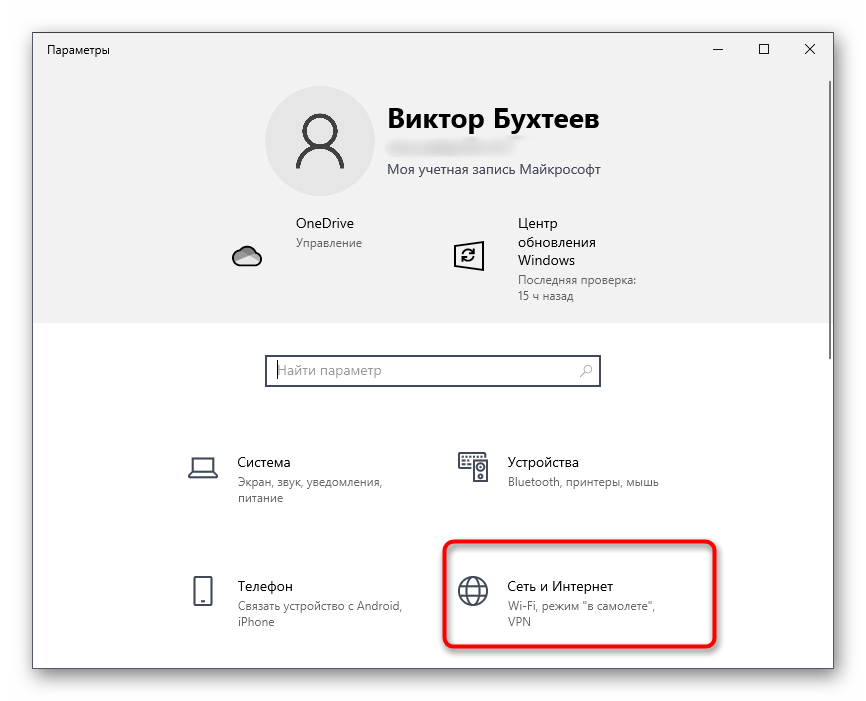Click the Устройства keyboard and speaker icon
The height and width of the screenshot is (701, 866).
pos(473,467)
